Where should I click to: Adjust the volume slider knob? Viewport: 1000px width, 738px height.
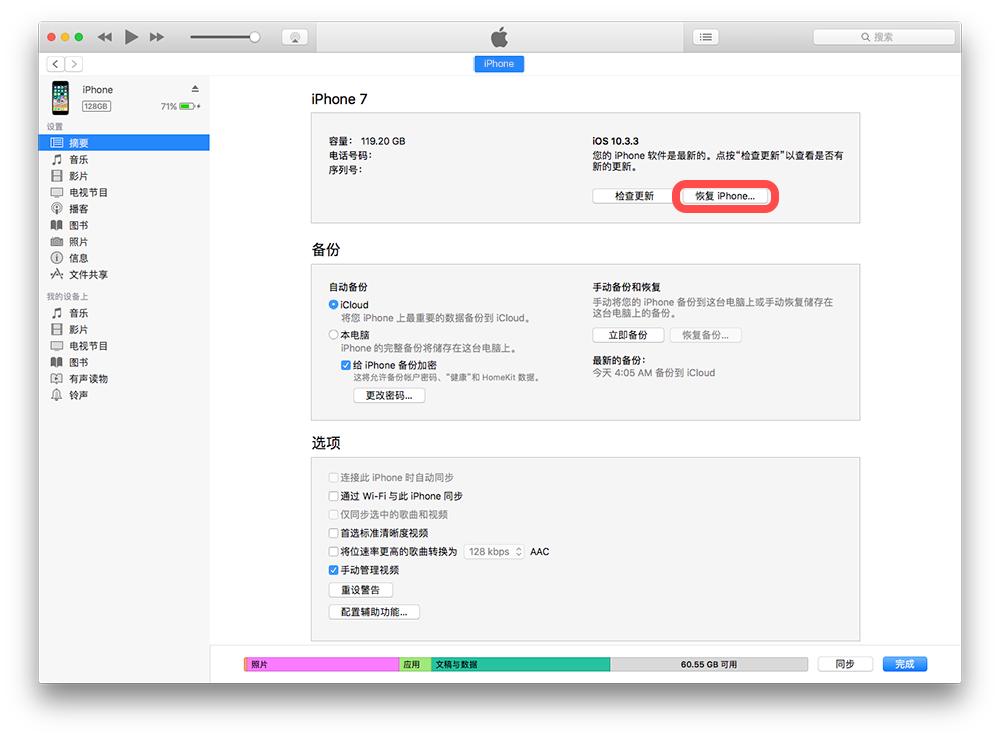point(254,37)
